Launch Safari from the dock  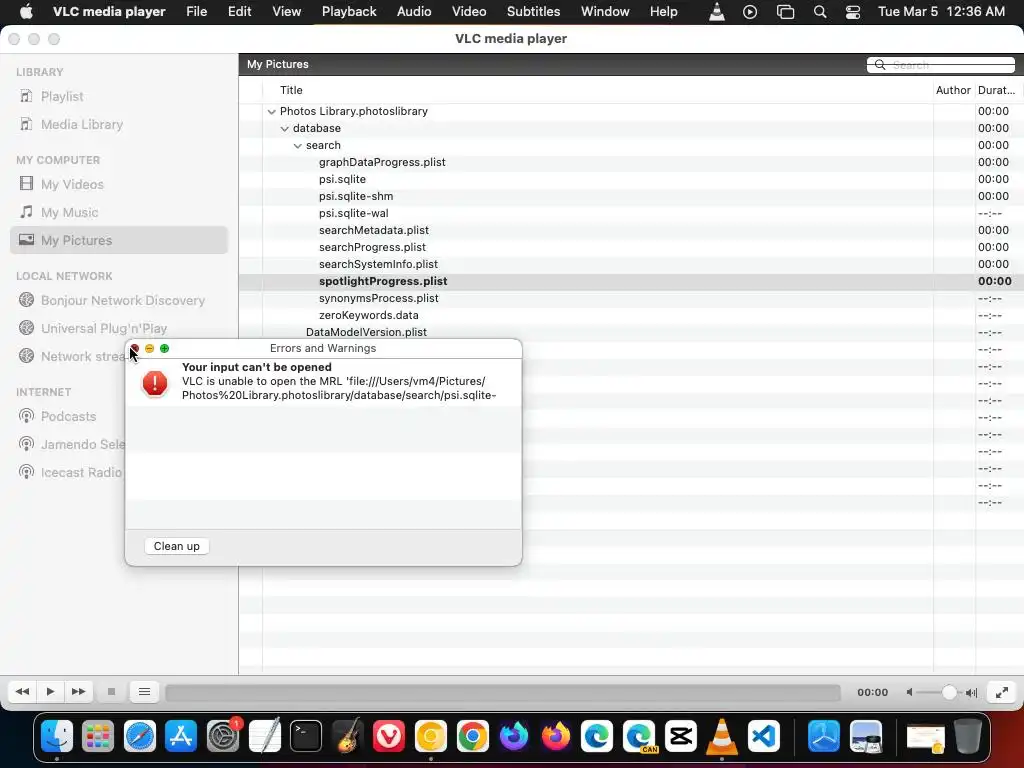pyautogui.click(x=140, y=737)
